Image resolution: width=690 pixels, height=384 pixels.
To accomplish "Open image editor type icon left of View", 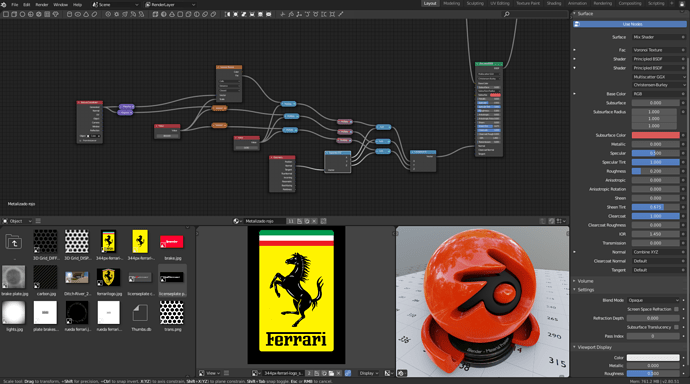I will pyautogui.click(x=202, y=373).
